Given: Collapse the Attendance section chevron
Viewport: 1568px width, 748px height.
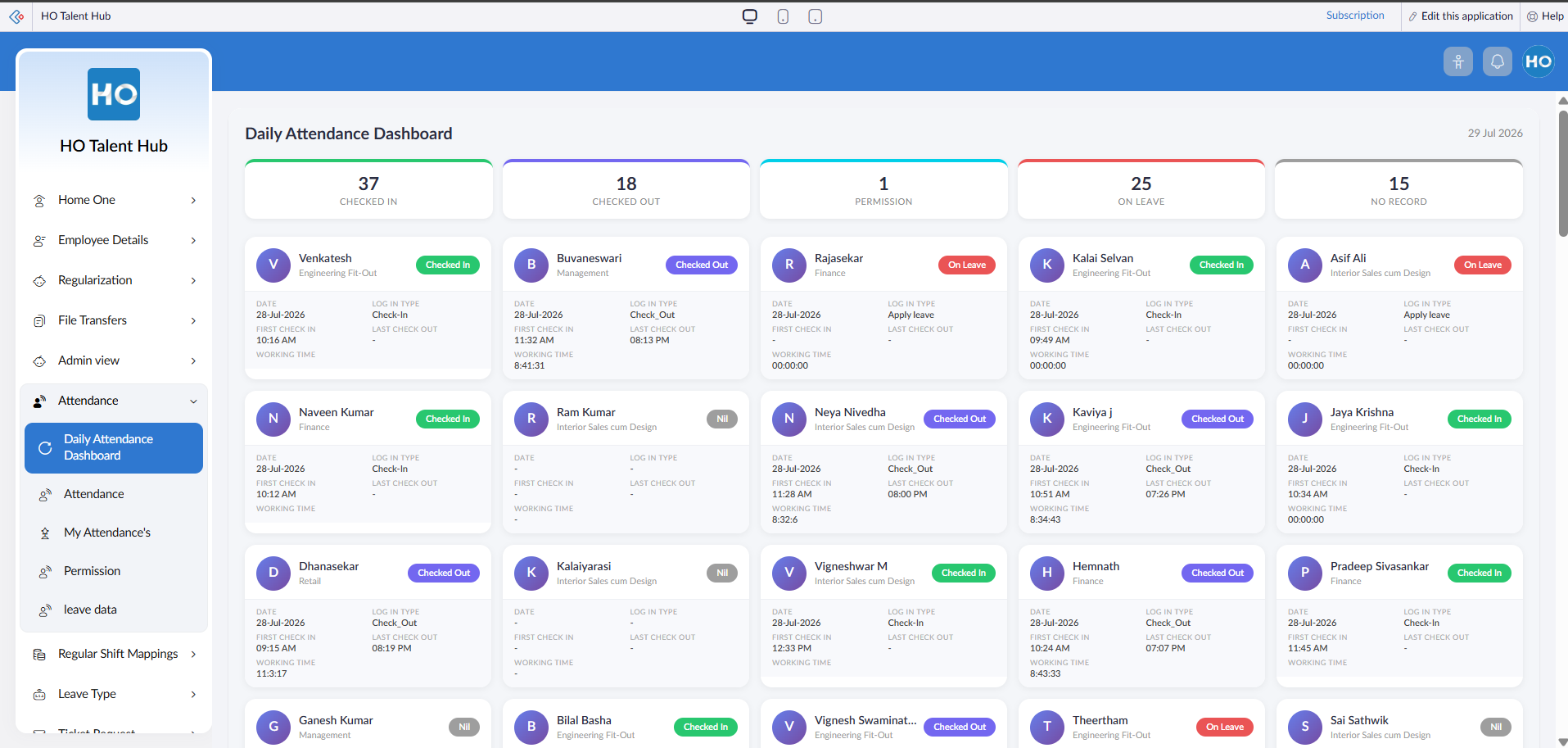Looking at the screenshot, I should [193, 401].
